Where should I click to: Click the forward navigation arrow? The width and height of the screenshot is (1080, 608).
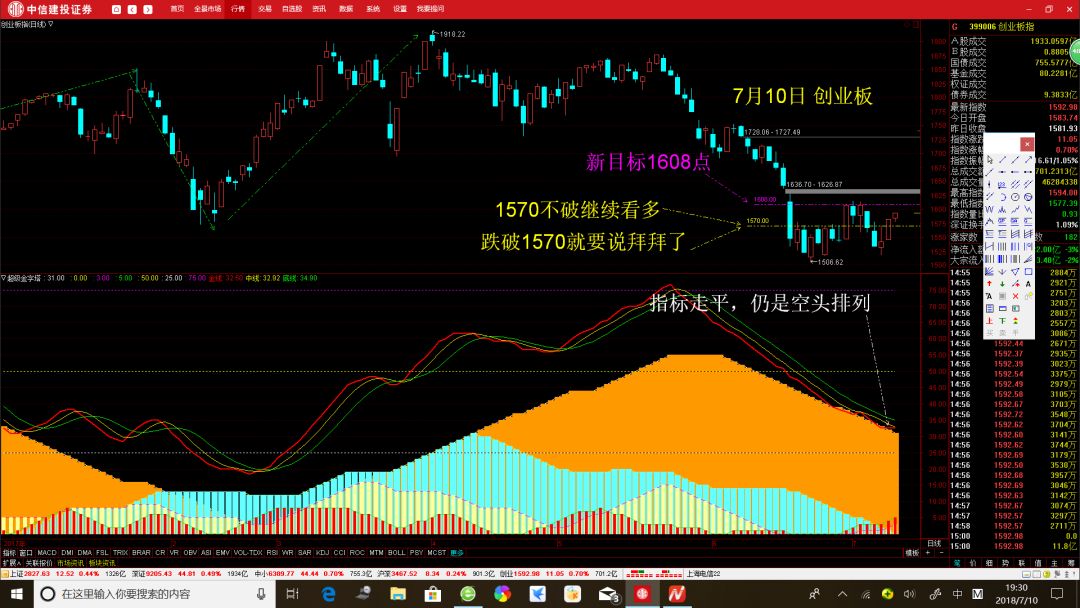(148, 8)
